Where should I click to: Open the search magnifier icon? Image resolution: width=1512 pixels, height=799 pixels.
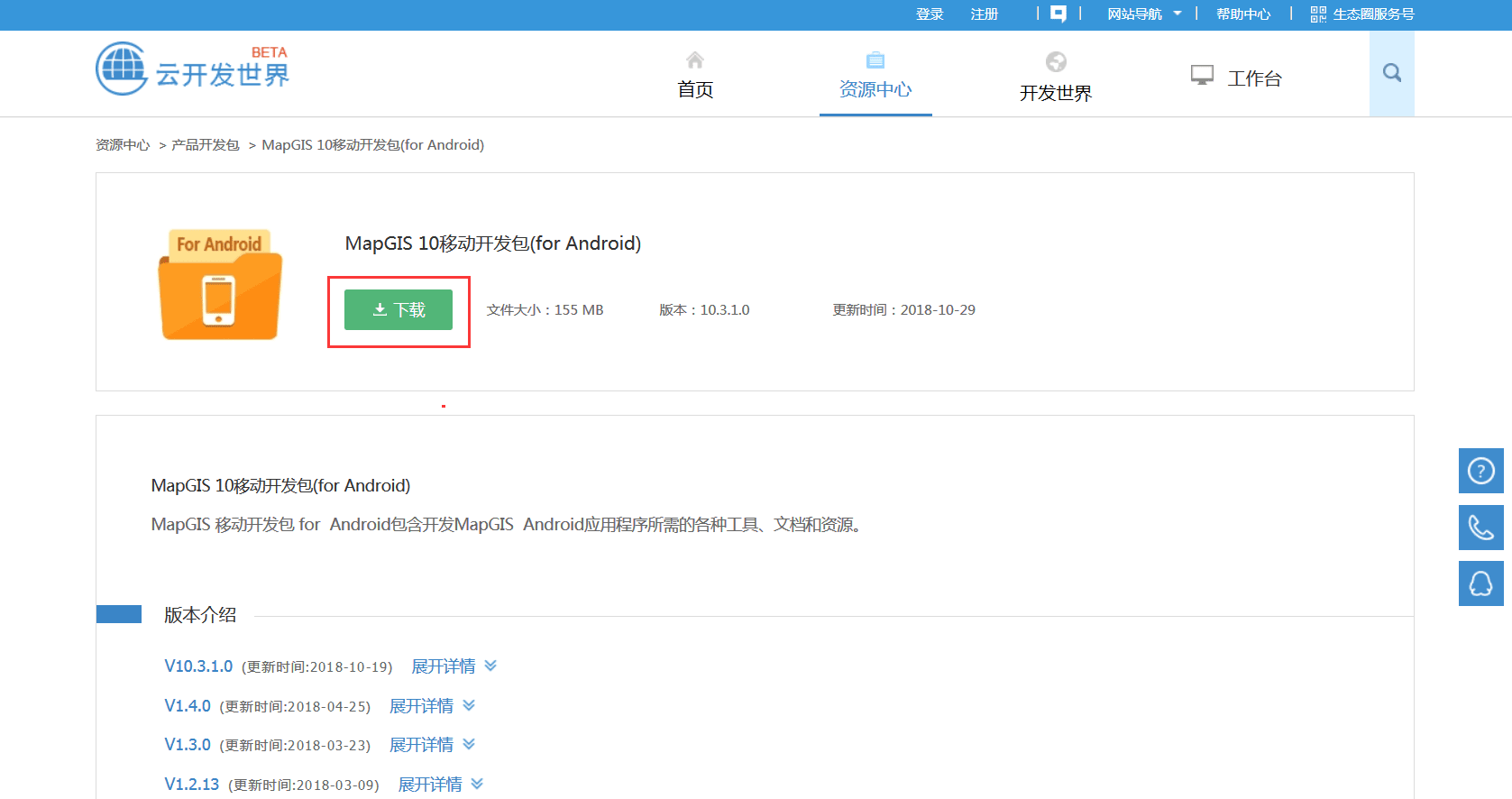point(1392,73)
